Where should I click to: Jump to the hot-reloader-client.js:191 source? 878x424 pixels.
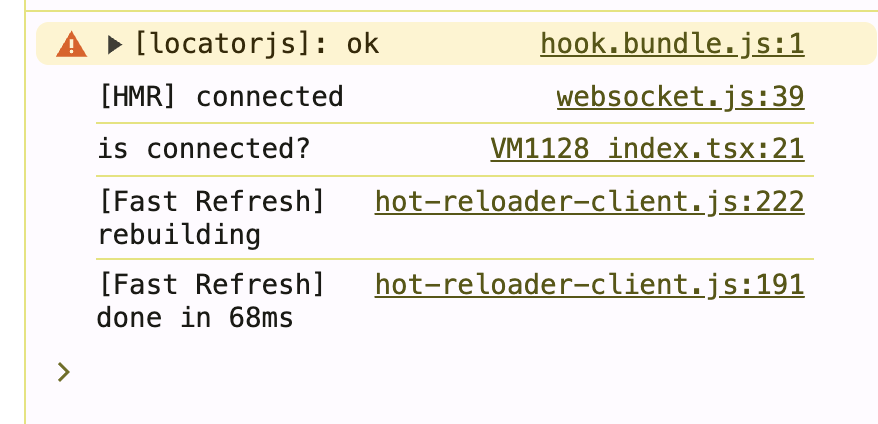[x=589, y=285]
